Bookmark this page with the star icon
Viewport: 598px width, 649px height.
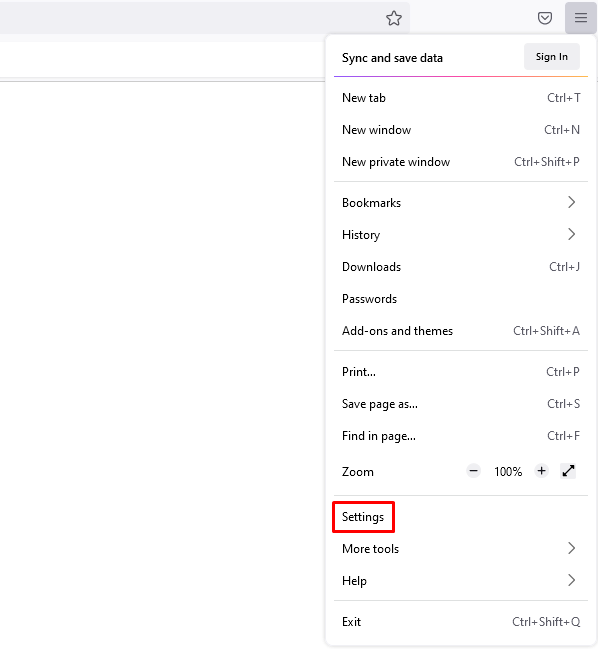tap(394, 18)
